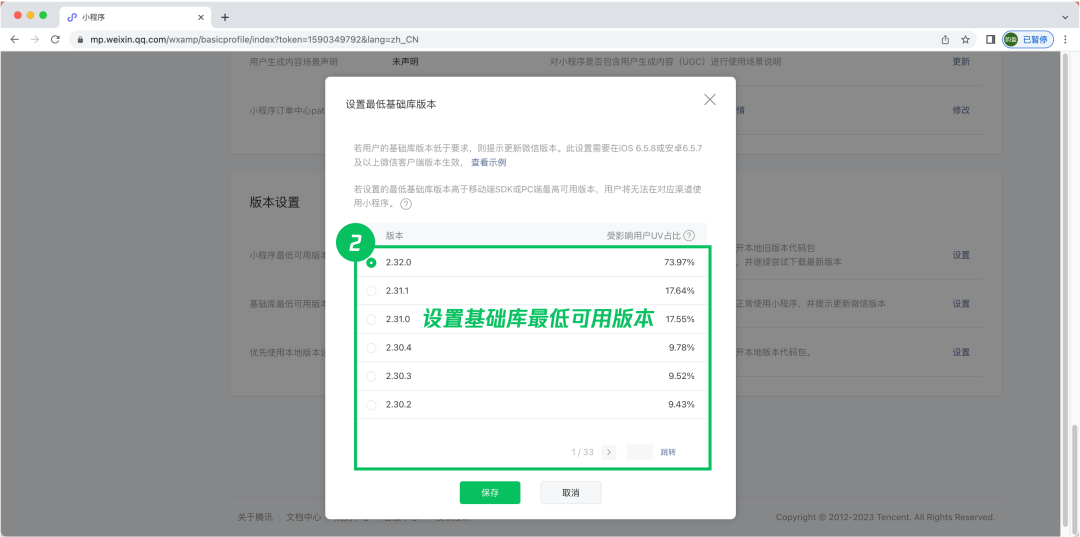Screen dimensions: 1080x537
Task: Click the 版本 column header
Action: pyautogui.click(x=395, y=235)
